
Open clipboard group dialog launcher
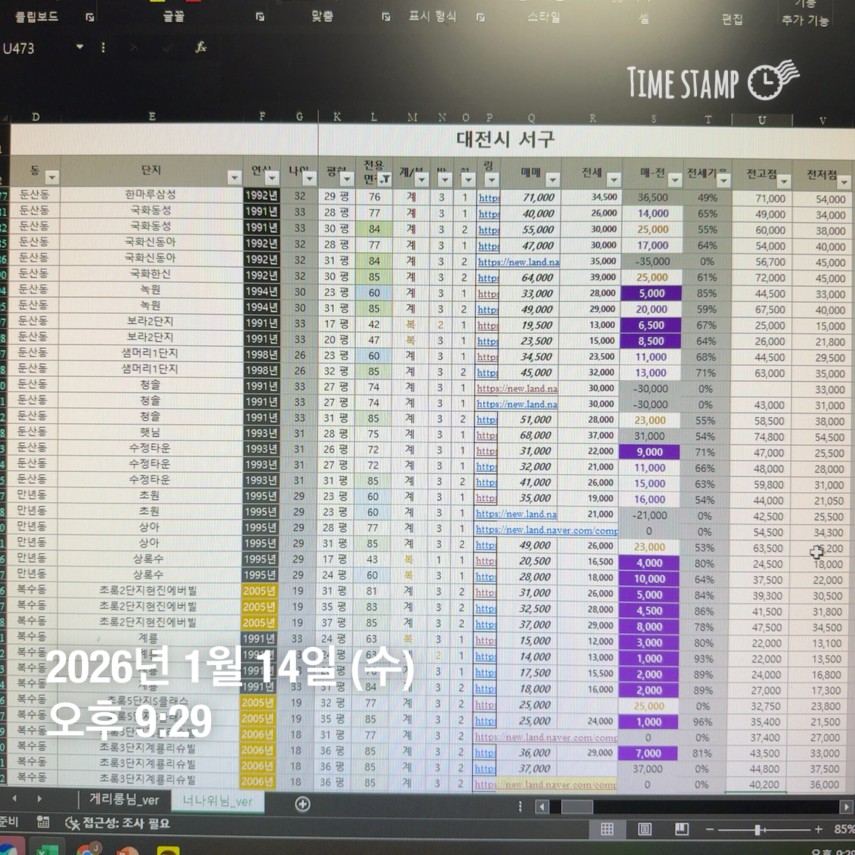click(x=92, y=17)
